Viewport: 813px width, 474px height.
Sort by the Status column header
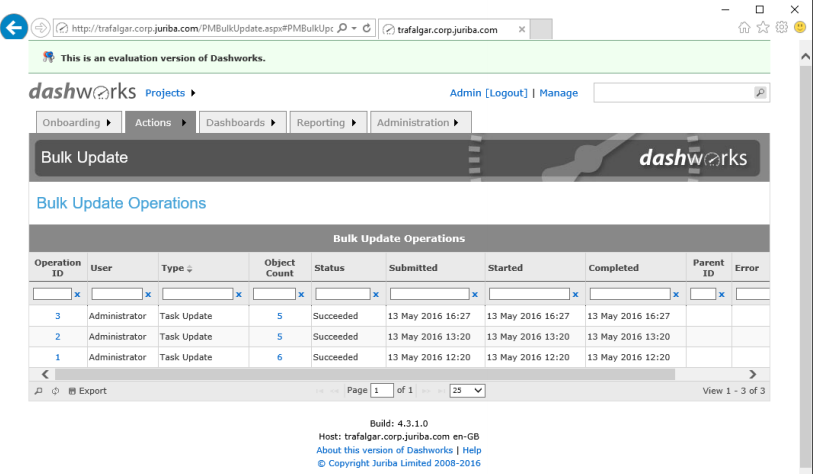[x=329, y=268]
